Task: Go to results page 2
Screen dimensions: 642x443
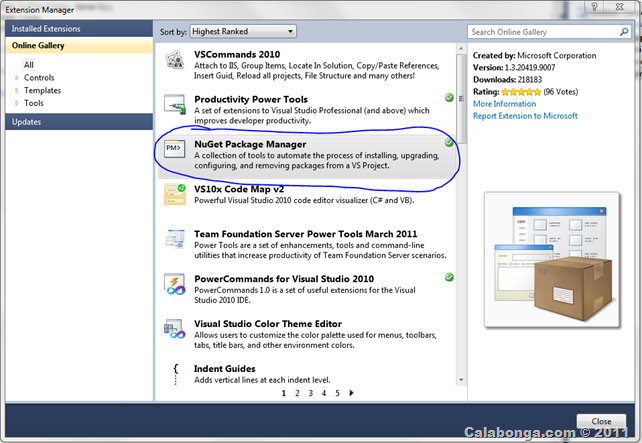Action: [x=297, y=393]
